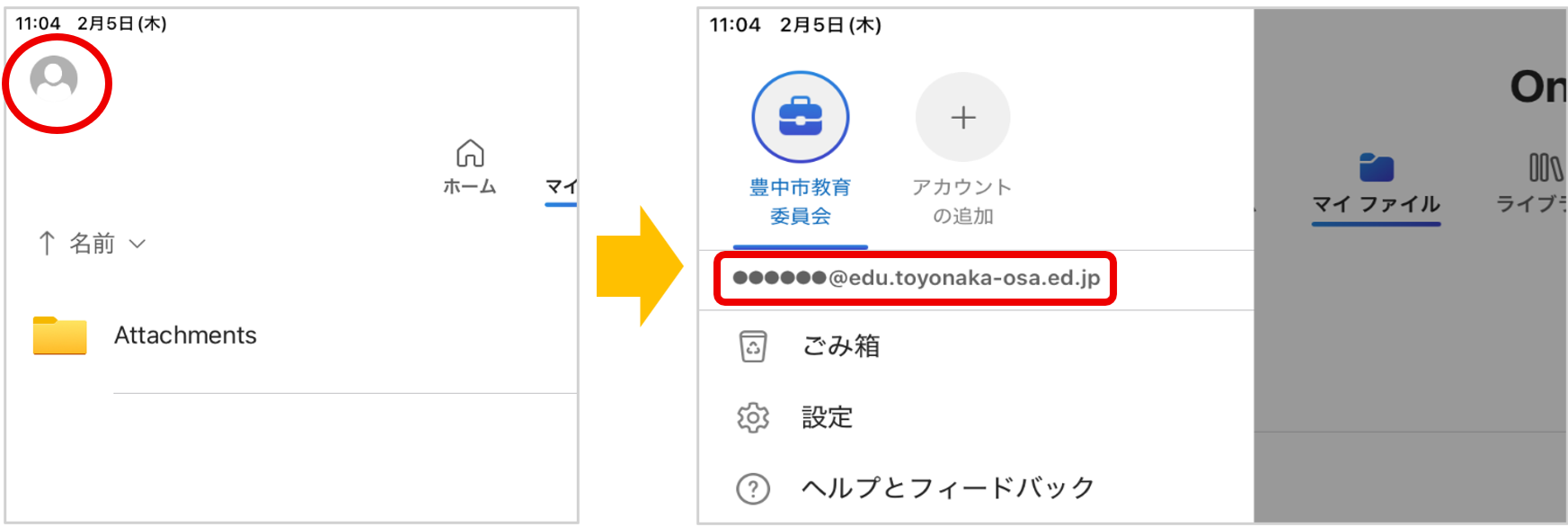Open the yellow Attachments folder icon
This screenshot has width=1568, height=527.
[59, 335]
